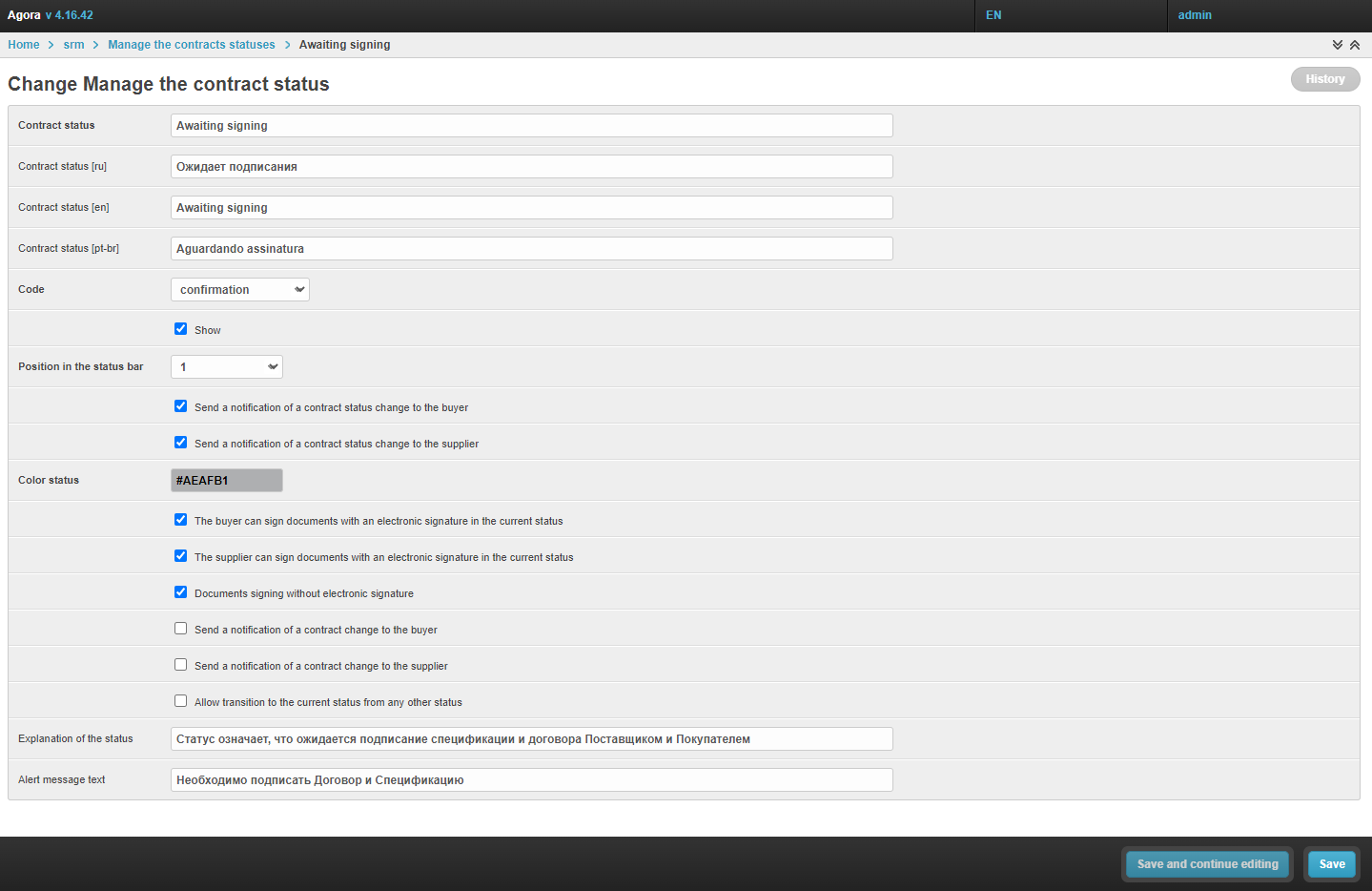1372x891 pixels.
Task: Click the History button
Action: click(x=1324, y=79)
